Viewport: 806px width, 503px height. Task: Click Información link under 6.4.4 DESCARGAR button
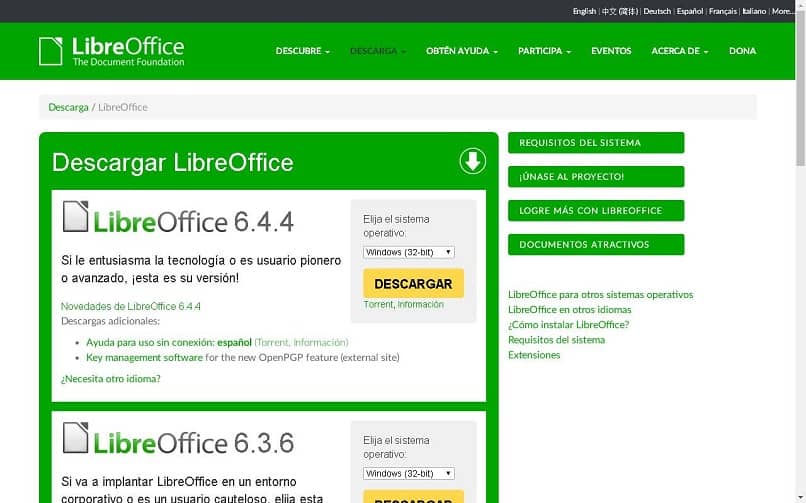click(420, 305)
